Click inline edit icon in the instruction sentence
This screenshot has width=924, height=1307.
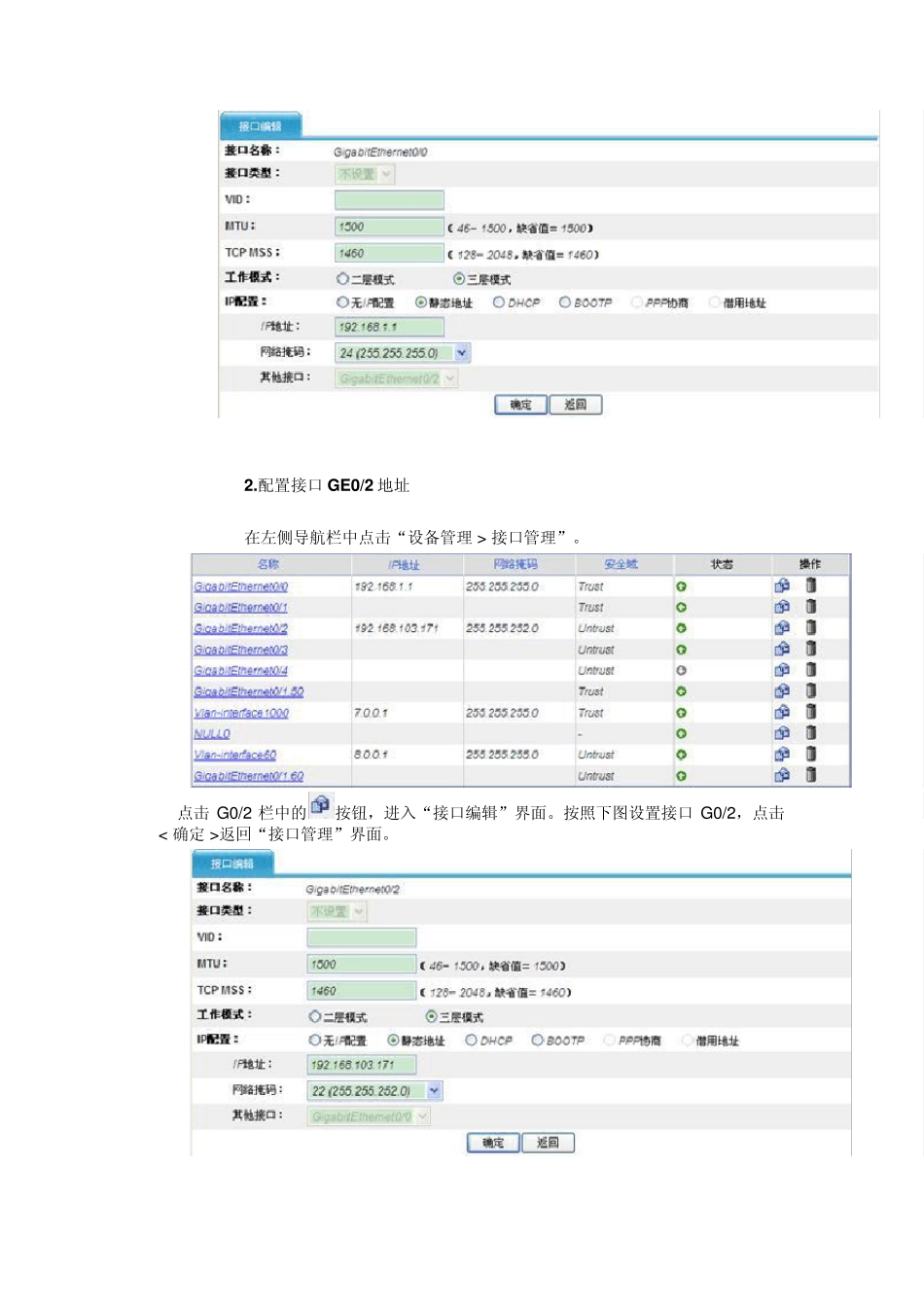tap(320, 807)
